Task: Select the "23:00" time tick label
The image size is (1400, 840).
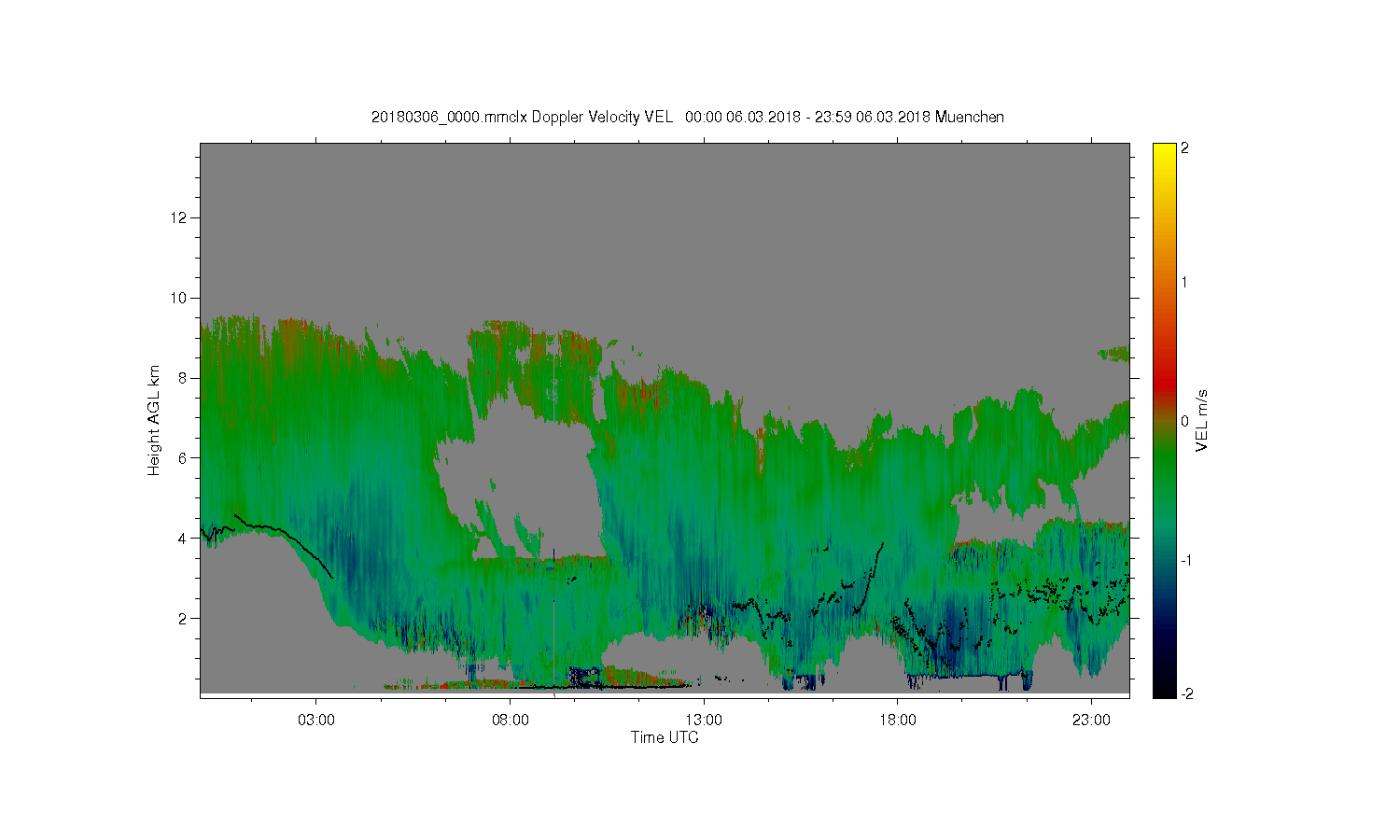Action: pos(1091,721)
